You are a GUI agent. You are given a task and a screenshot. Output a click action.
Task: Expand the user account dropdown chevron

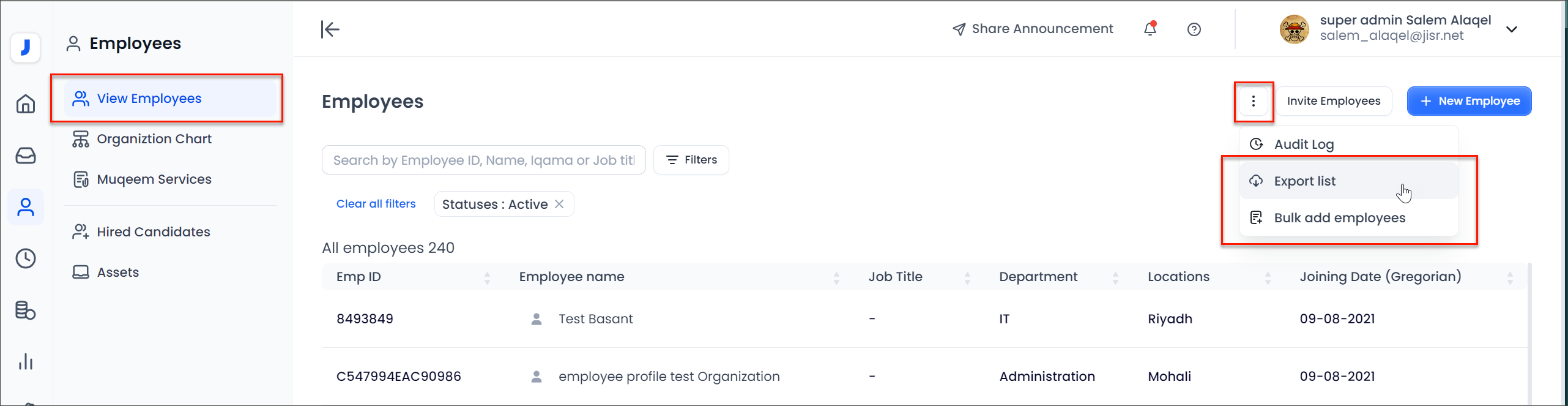click(1512, 29)
